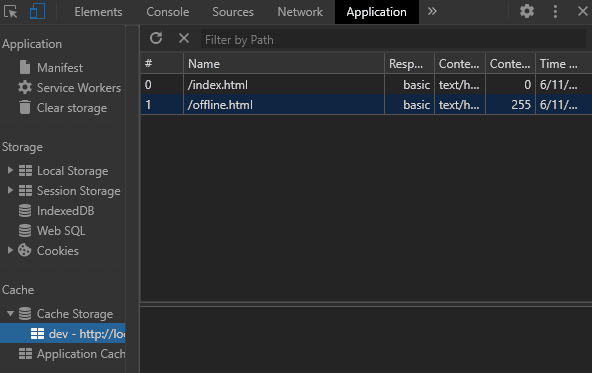Collapse the Cache Storage tree
Image resolution: width=592 pixels, height=373 pixels.
coord(10,313)
